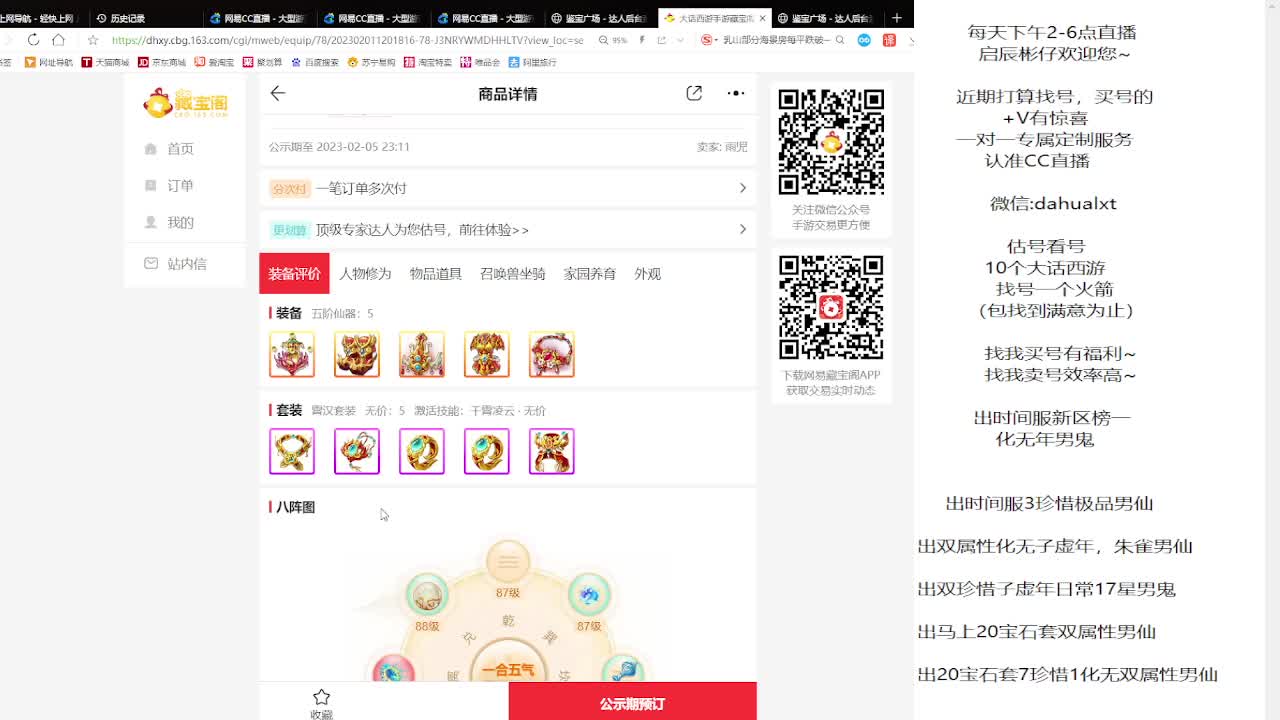Select first 装备 item icon
This screenshot has height=720, width=1280.
(x=292, y=354)
